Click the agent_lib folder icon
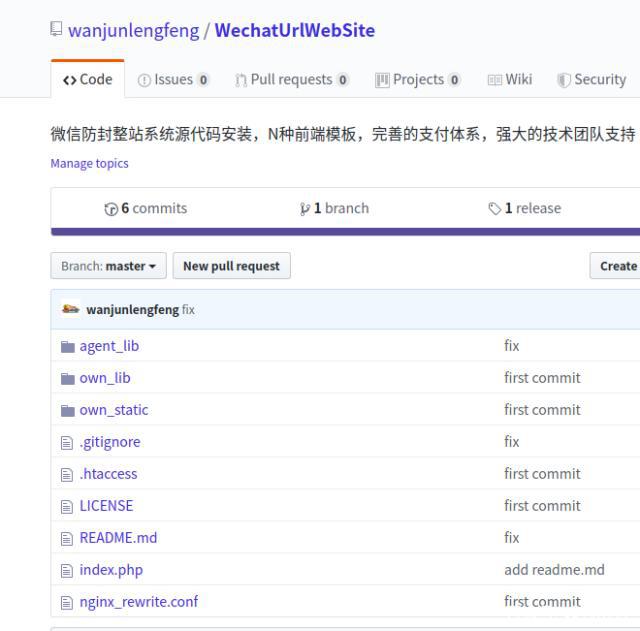The height and width of the screenshot is (631, 640). point(68,347)
